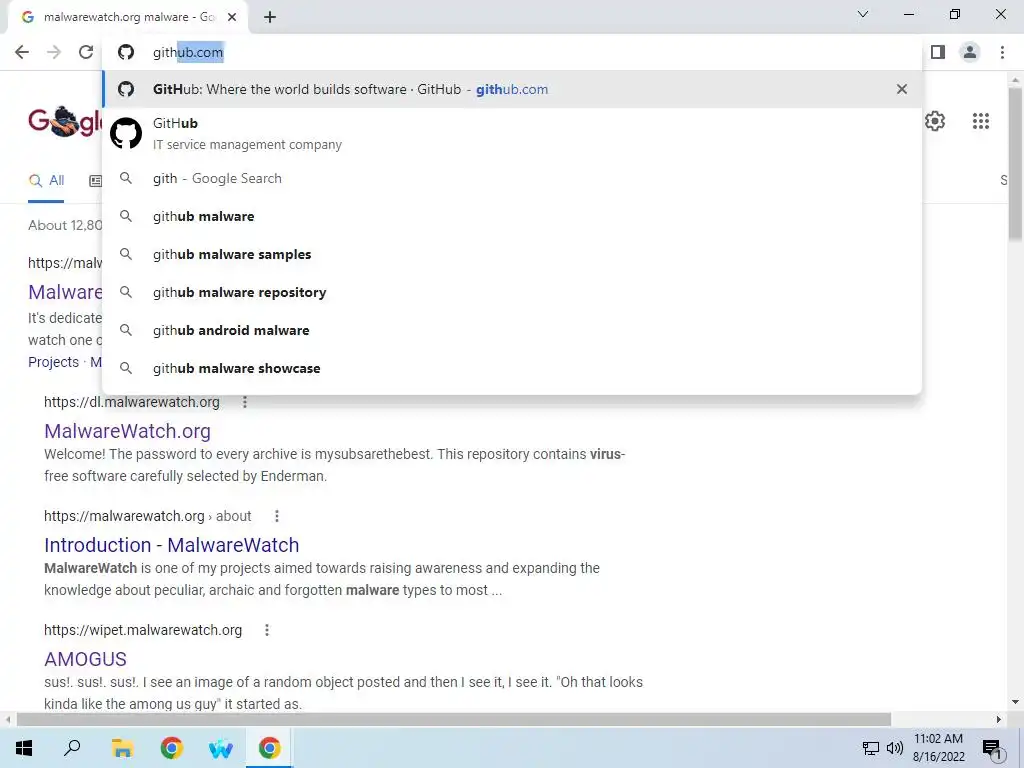
Task: Open Chrome three-dot menu
Action: 1002,52
